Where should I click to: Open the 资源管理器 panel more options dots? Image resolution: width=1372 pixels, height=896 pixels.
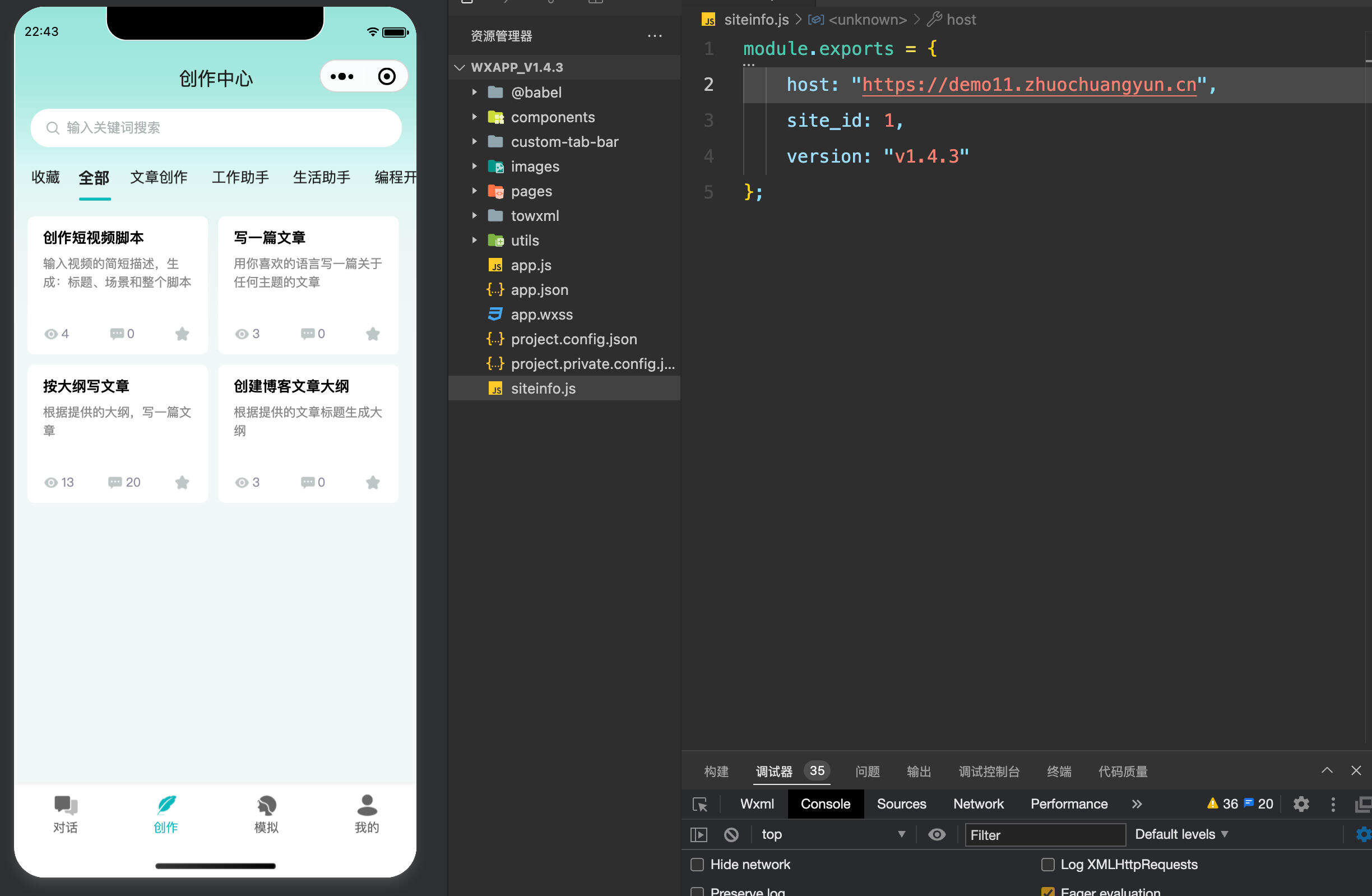click(x=655, y=36)
